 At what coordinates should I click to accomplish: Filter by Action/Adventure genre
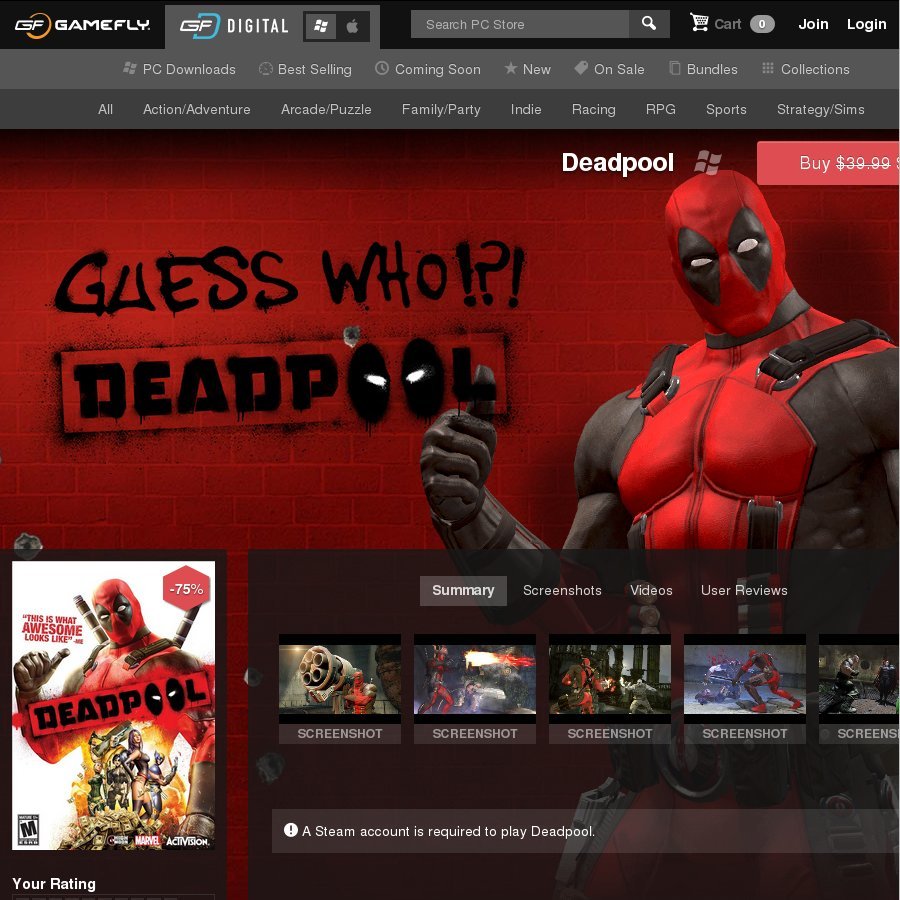coord(196,109)
